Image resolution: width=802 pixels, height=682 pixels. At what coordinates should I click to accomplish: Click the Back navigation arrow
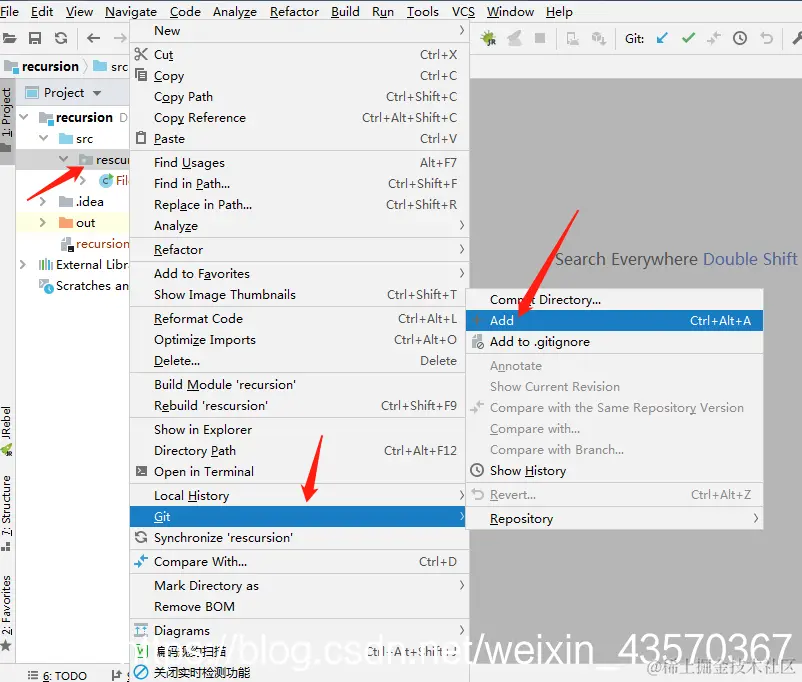tap(93, 38)
